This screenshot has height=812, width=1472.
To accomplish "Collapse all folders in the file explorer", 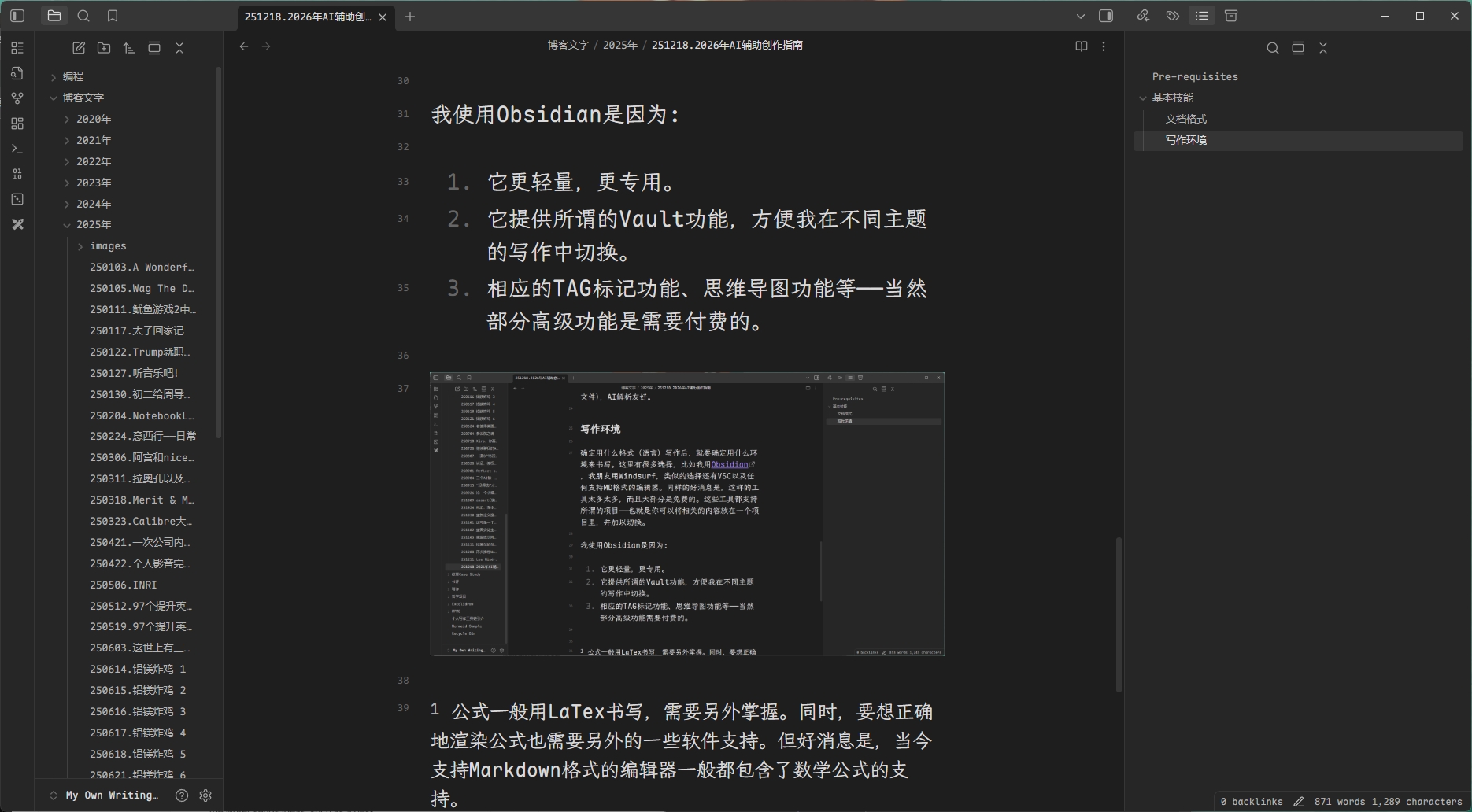I will [179, 48].
